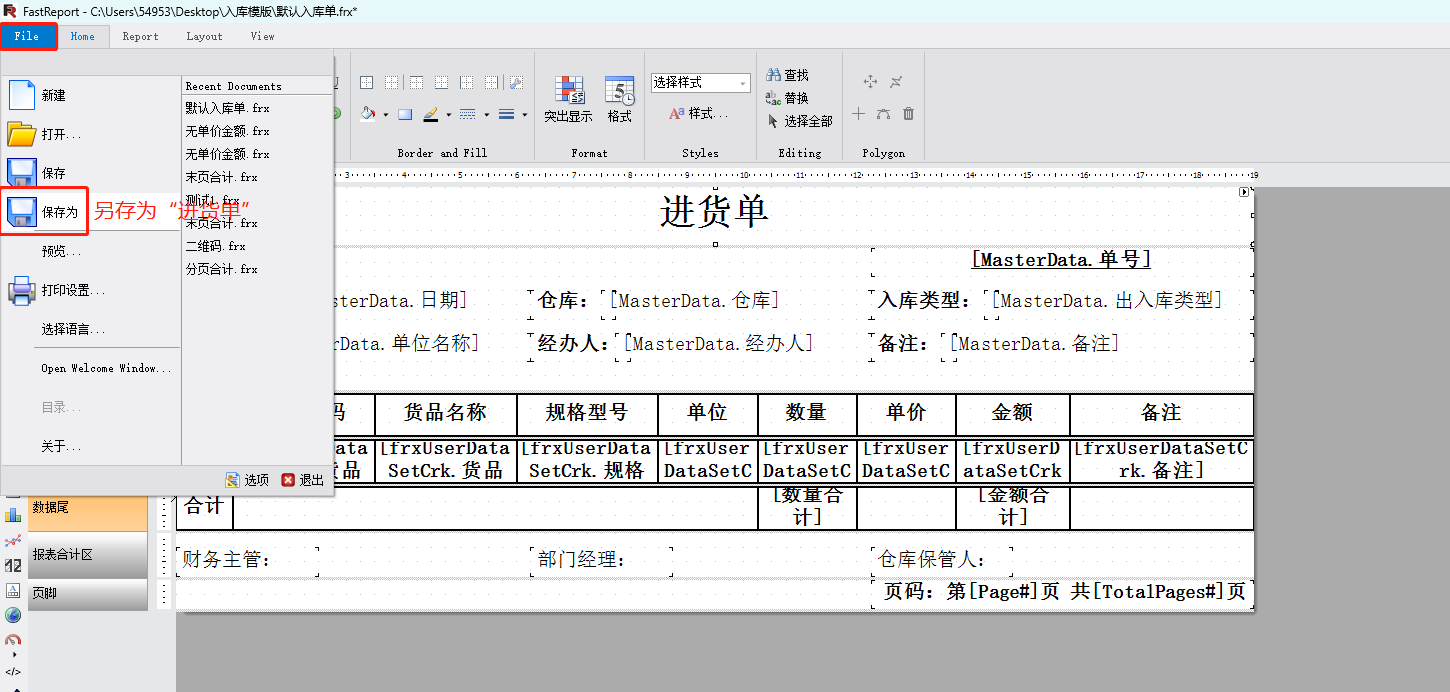Click the fill color bucket icon
The height and width of the screenshot is (692, 1450).
pos(368,114)
